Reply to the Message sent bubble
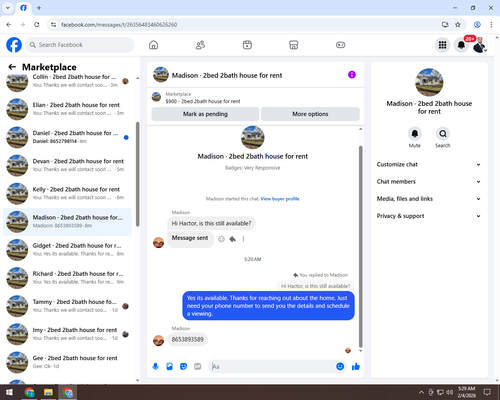The height and width of the screenshot is (400, 500). click(233, 239)
